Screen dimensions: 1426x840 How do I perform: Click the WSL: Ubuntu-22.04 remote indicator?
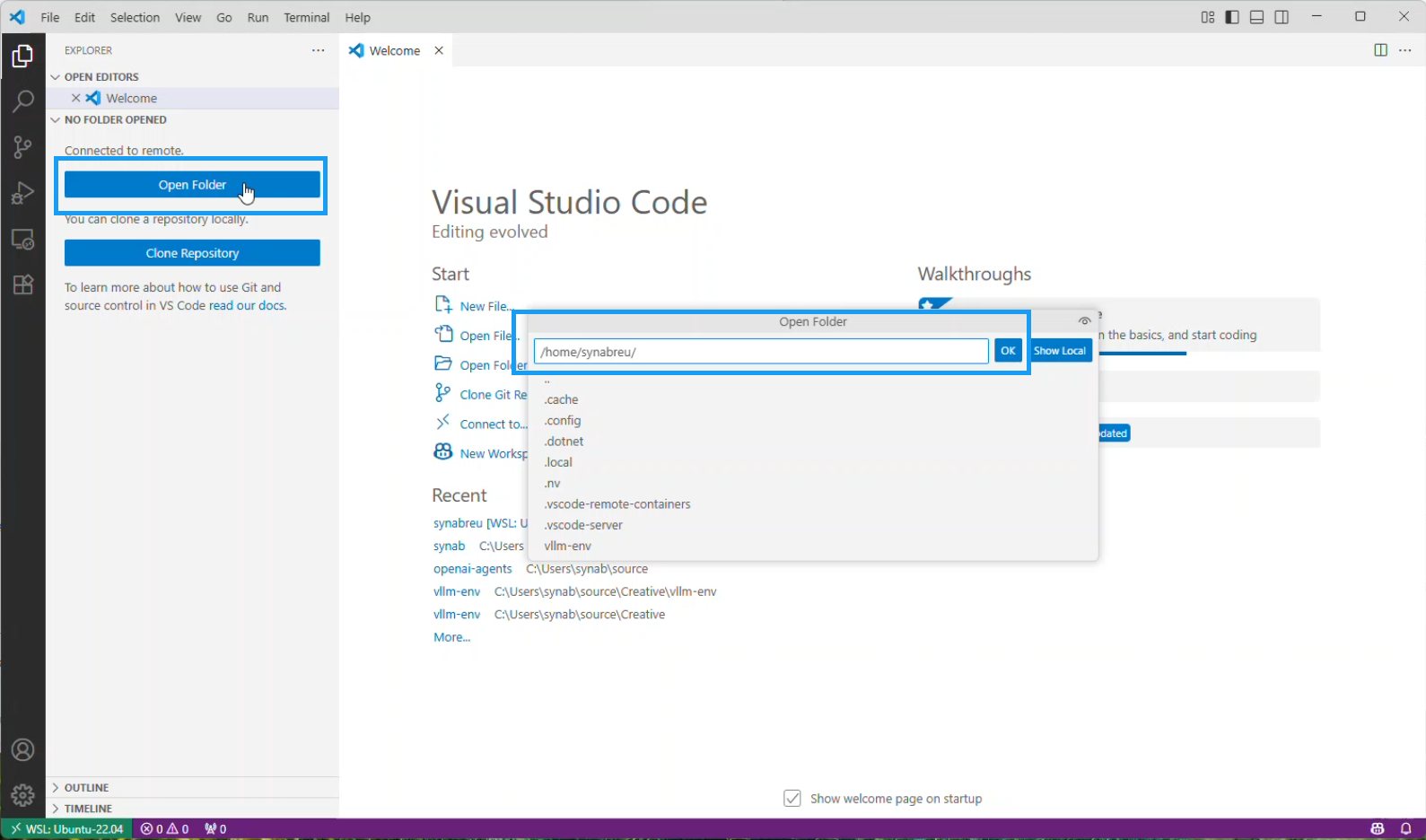coord(66,829)
